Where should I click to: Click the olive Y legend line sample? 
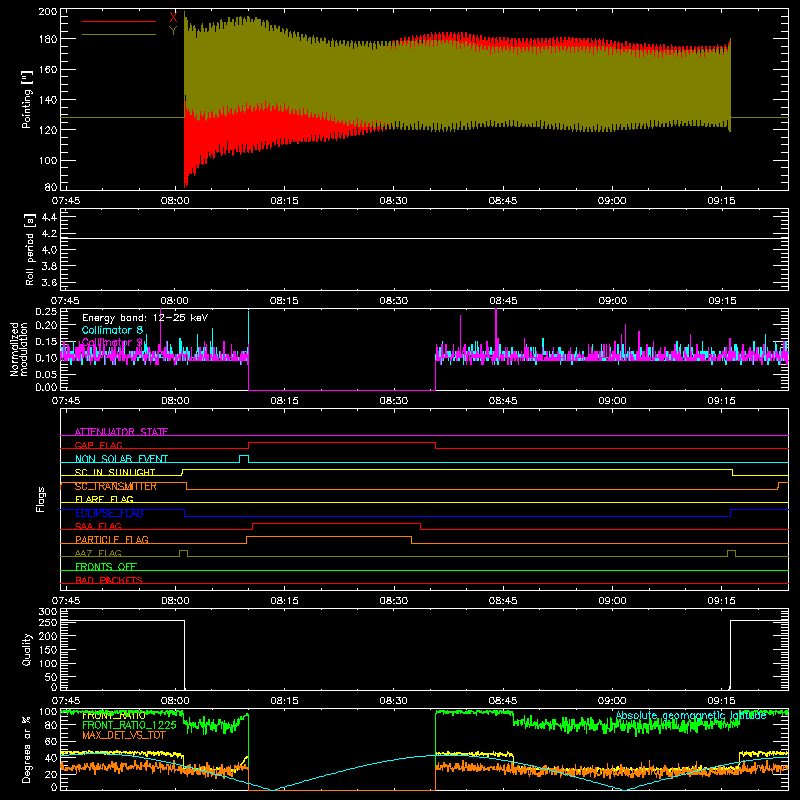[x=119, y=35]
